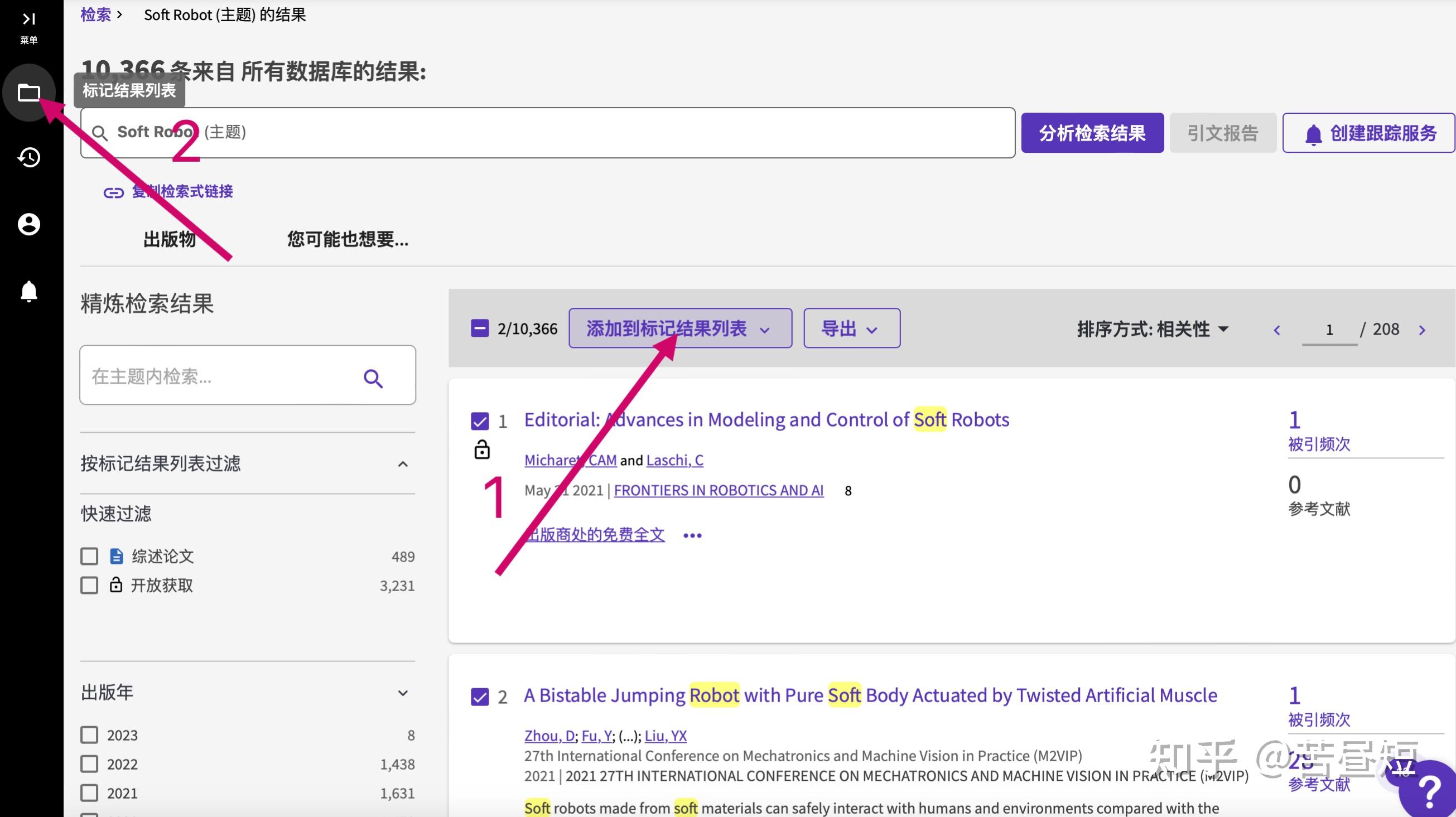Open the marked results list folder icon

[x=28, y=92]
